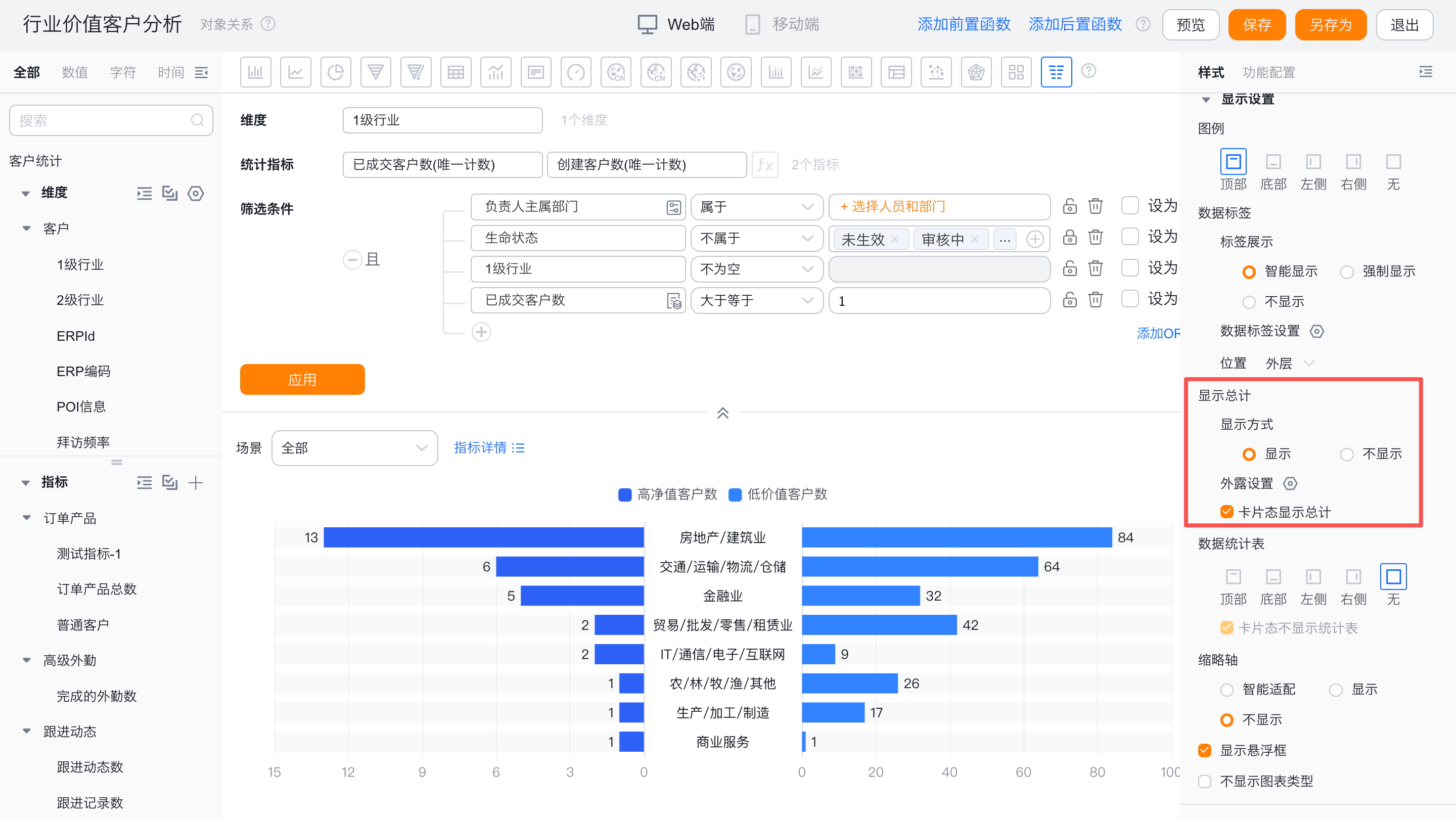Switch to 数值 field filter tab
The image size is (1456, 819).
pyautogui.click(x=75, y=72)
